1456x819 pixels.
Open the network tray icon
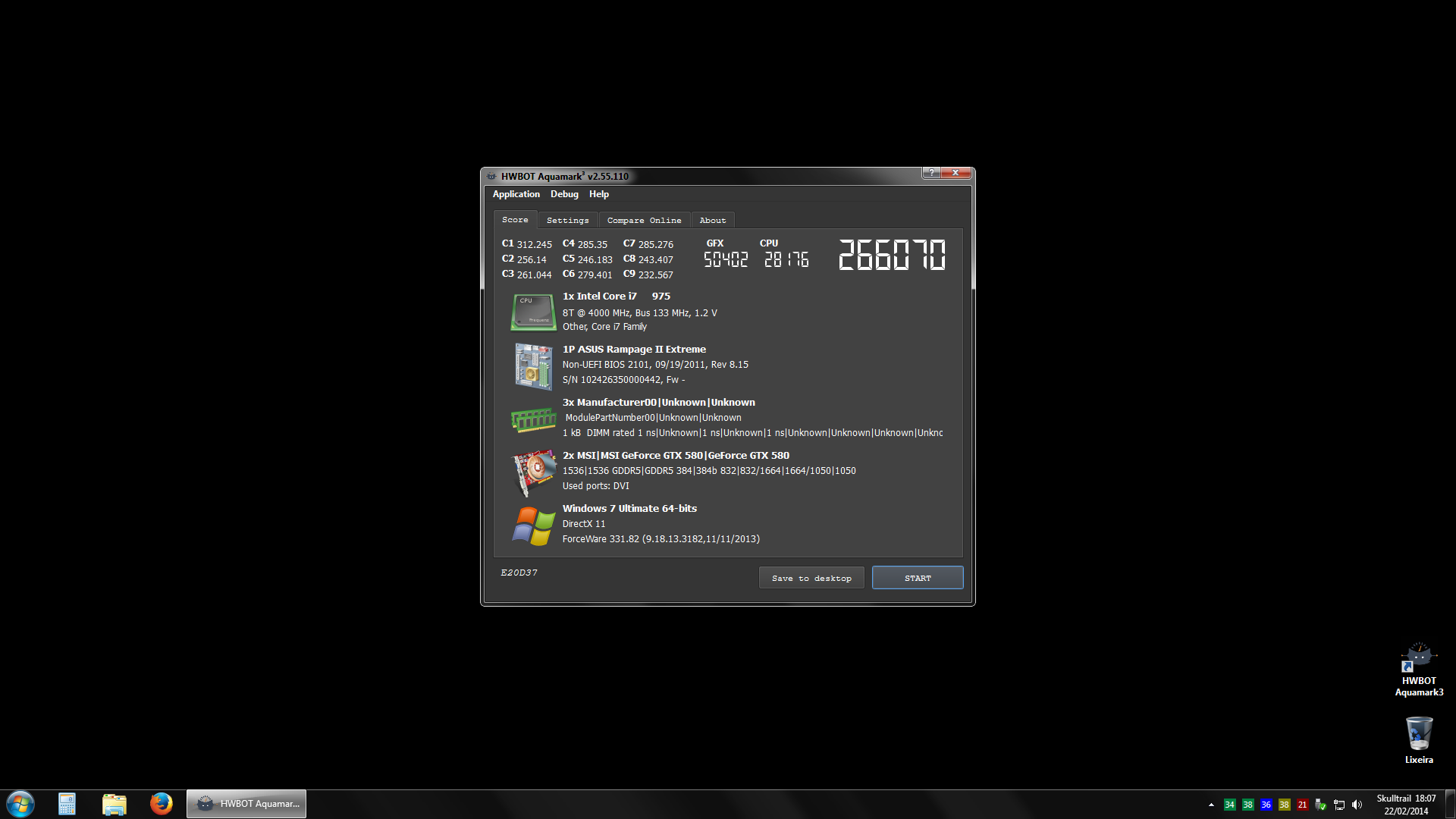1338,805
